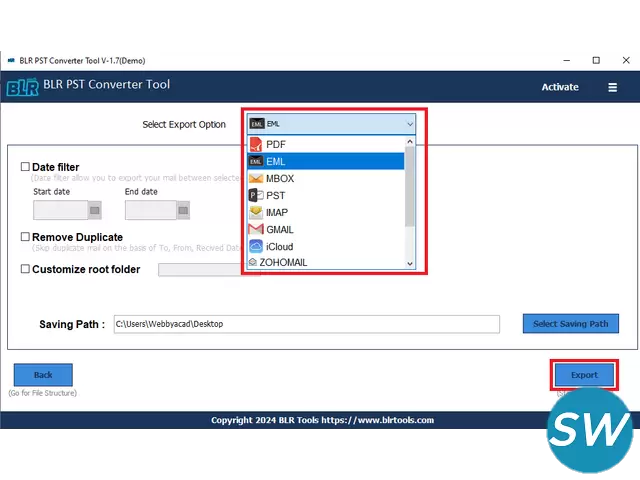Click the Saving Path text field
This screenshot has width=640, height=480.
tap(305, 324)
